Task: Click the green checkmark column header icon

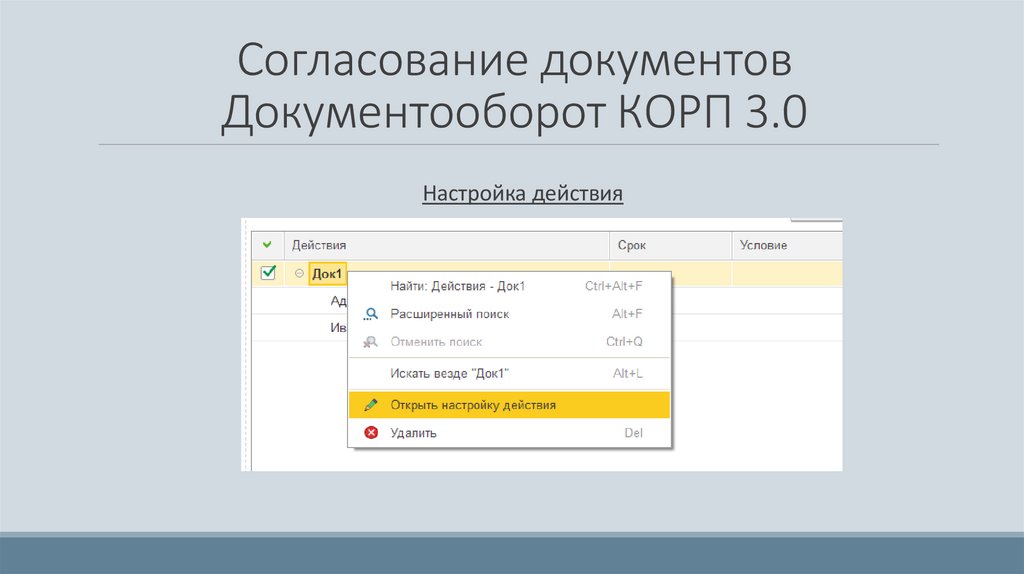Action: (x=267, y=245)
